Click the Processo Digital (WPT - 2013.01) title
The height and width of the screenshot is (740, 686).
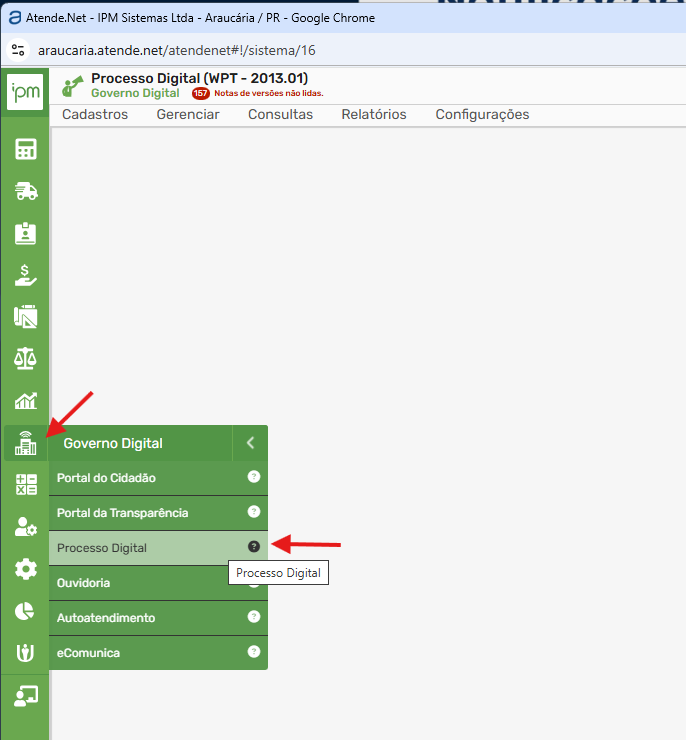pyautogui.click(x=200, y=78)
